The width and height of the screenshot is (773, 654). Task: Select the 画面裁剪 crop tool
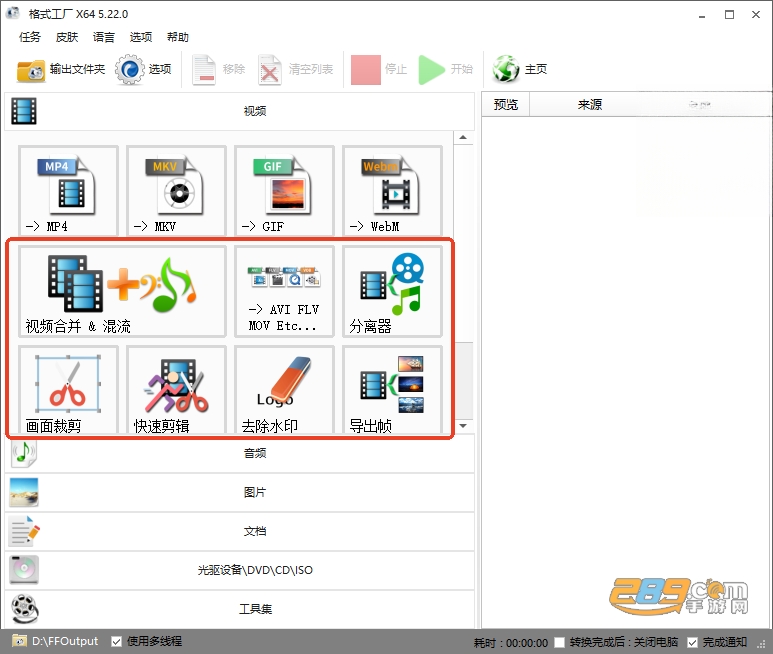[68, 390]
